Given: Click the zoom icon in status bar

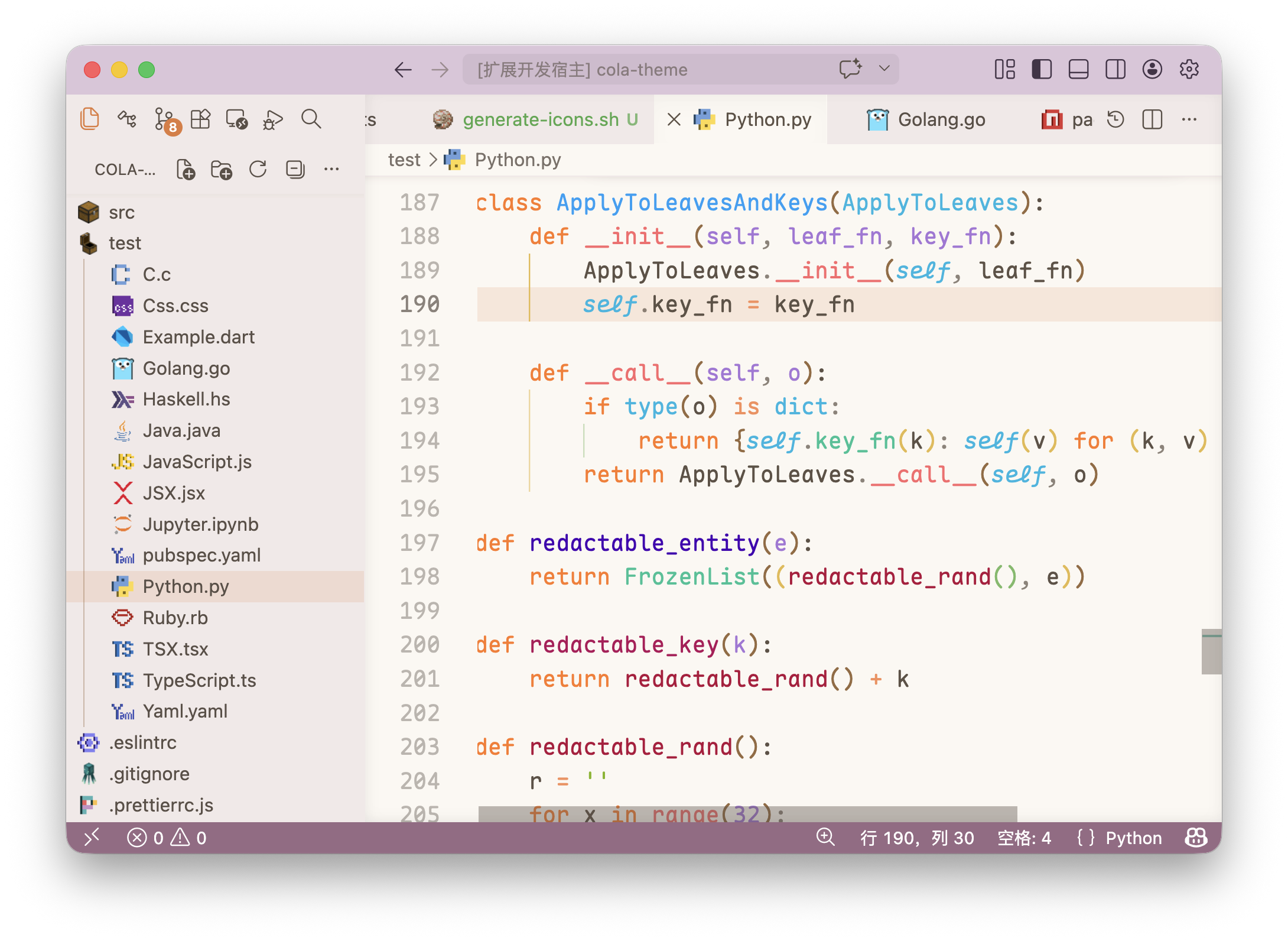Looking at the screenshot, I should [825, 838].
